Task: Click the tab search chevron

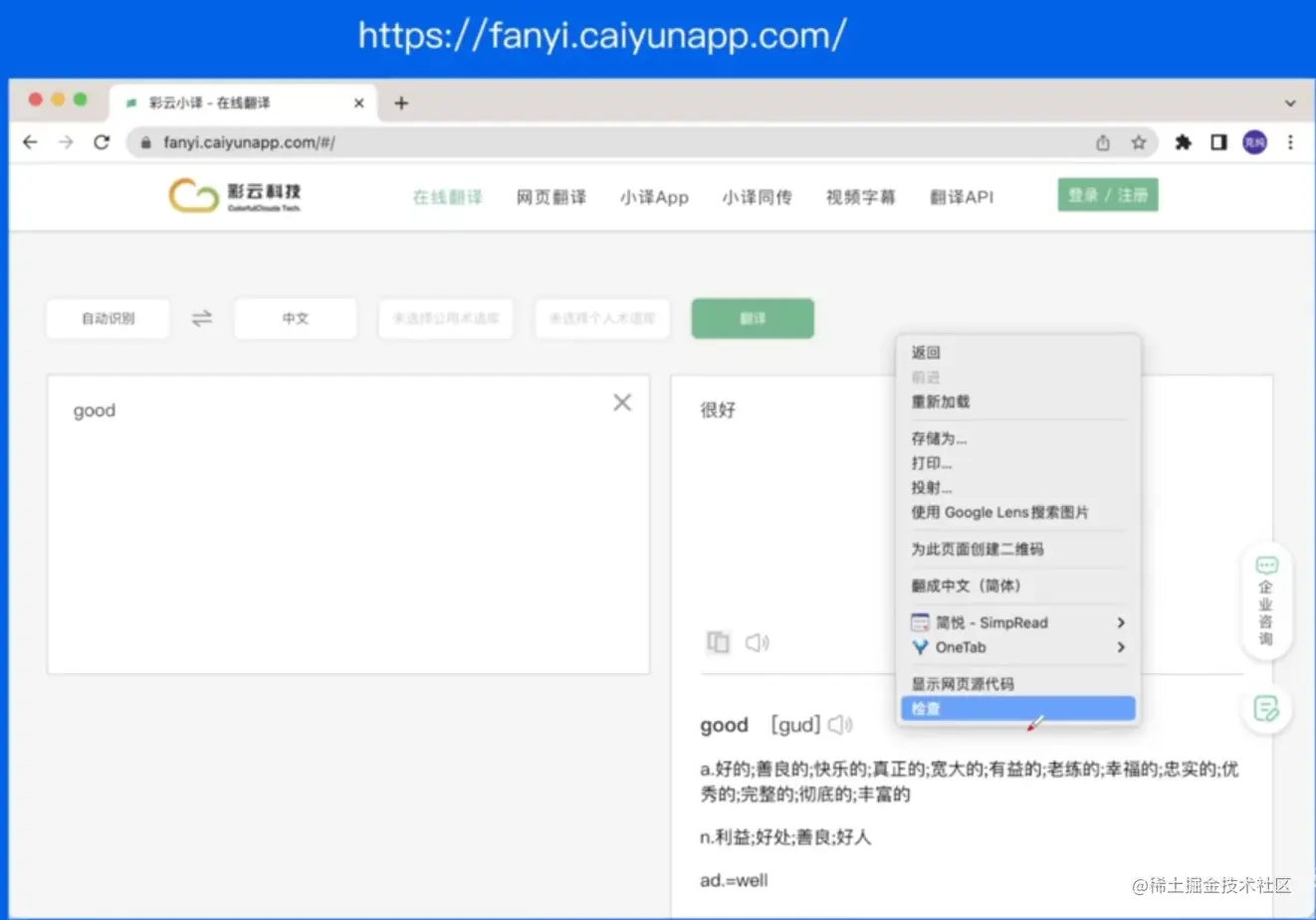Action: (1290, 104)
